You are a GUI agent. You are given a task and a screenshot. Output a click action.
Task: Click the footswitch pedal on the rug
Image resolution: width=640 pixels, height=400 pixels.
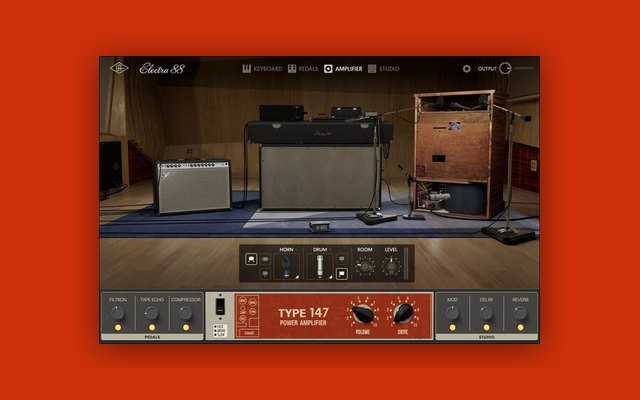320,226
